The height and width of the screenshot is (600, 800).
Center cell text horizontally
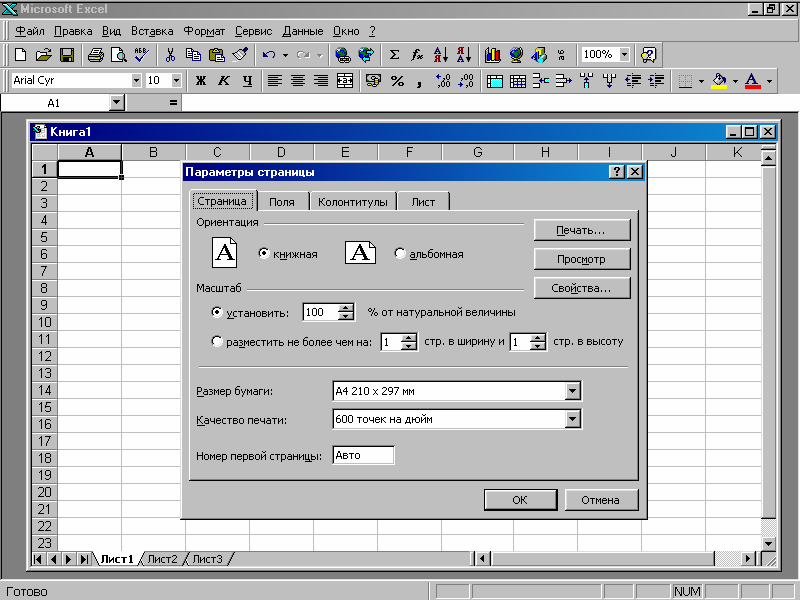tap(298, 81)
